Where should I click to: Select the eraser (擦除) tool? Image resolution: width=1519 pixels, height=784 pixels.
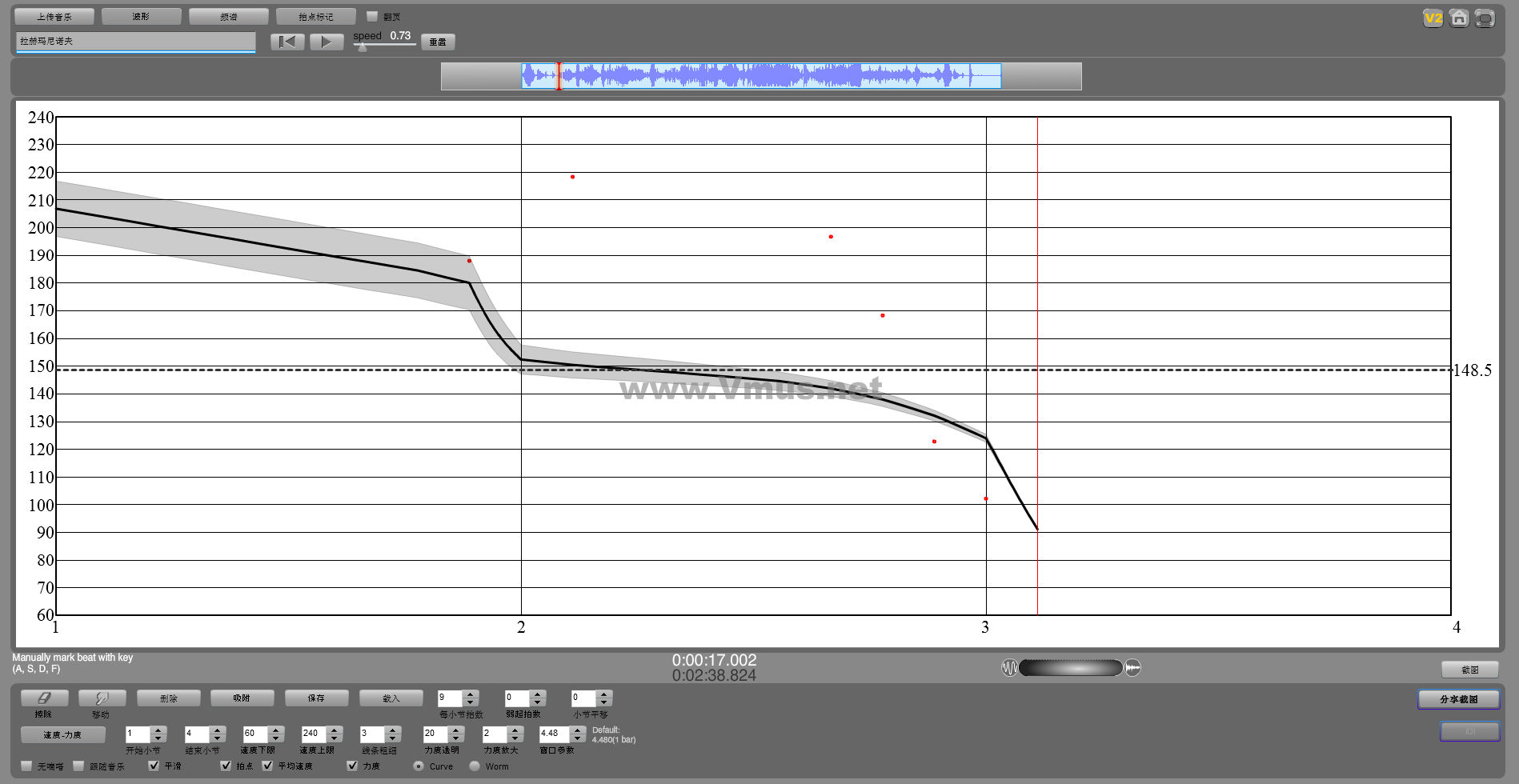click(x=44, y=698)
